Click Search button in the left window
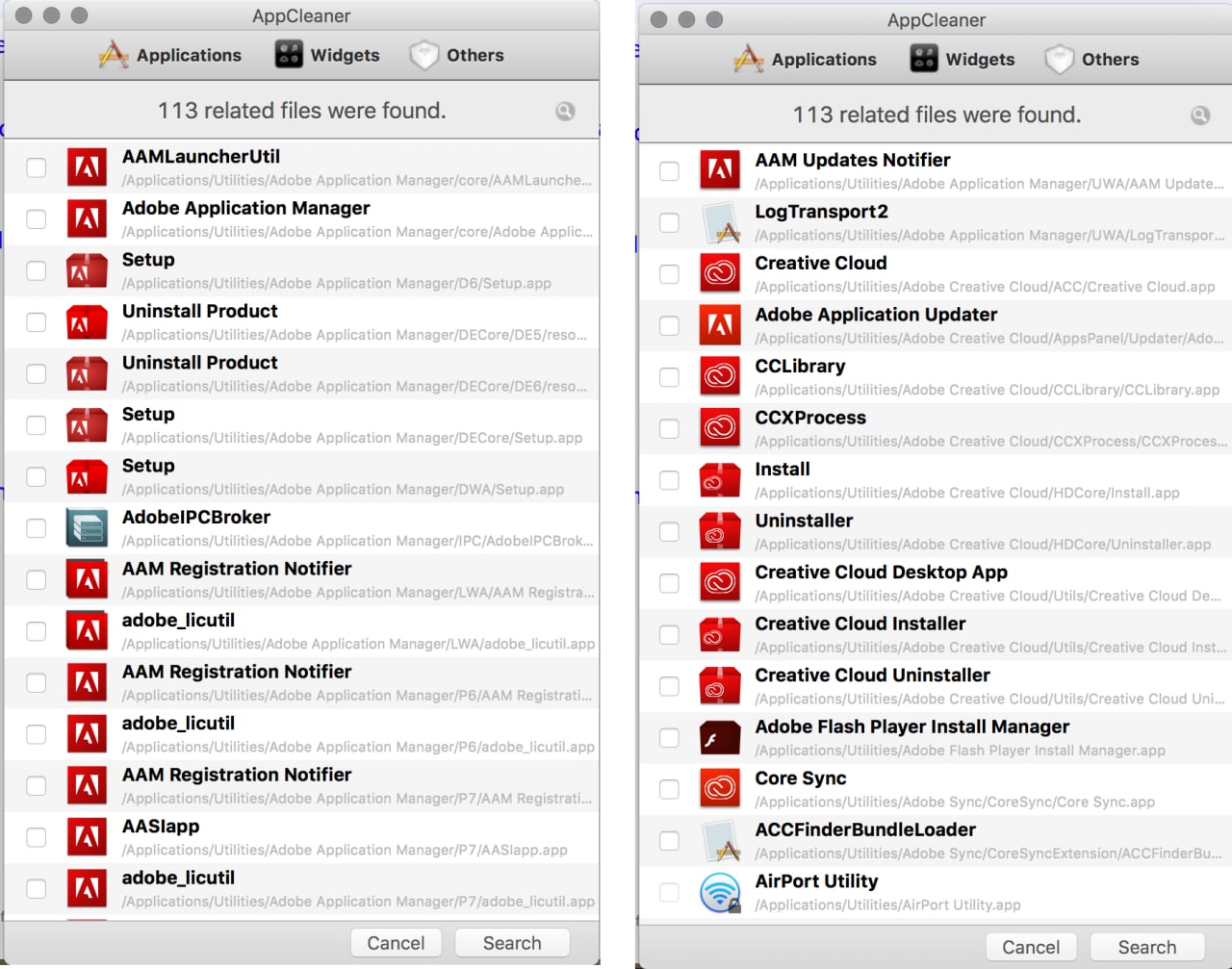This screenshot has width=1232, height=969. point(512,943)
